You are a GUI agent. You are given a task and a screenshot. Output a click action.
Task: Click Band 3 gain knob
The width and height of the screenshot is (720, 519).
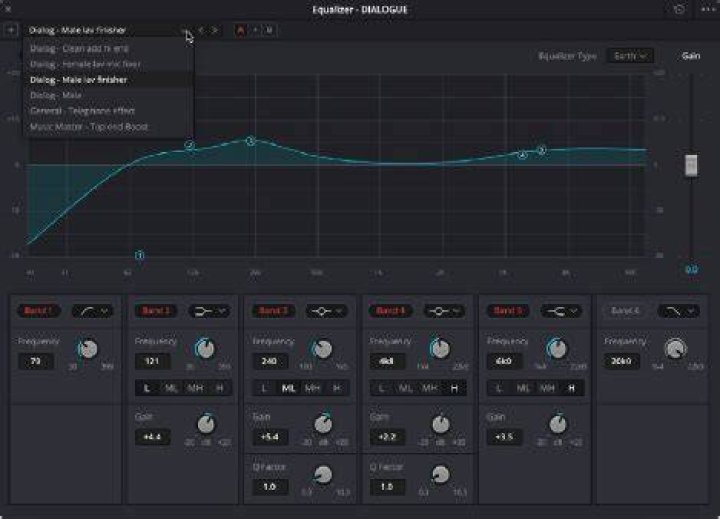(x=323, y=424)
